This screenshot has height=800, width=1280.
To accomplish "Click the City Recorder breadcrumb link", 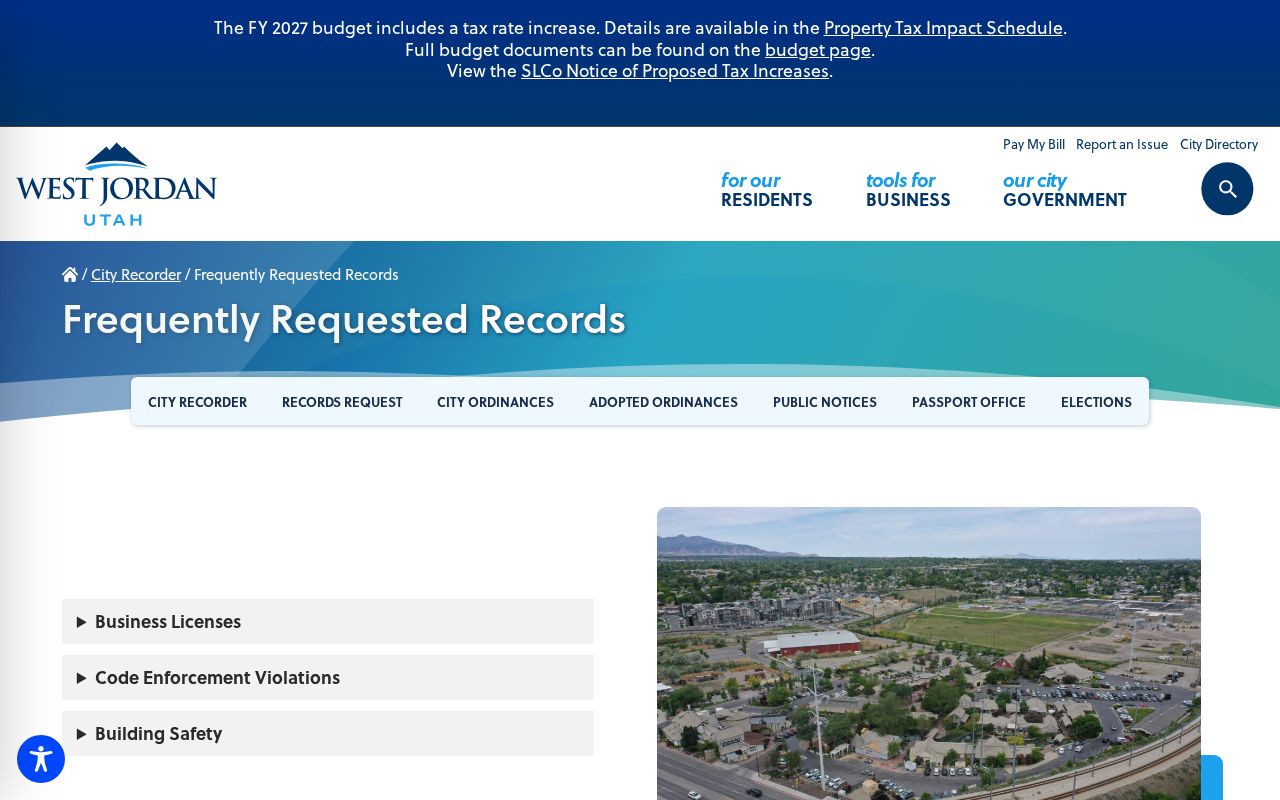I will (136, 274).
